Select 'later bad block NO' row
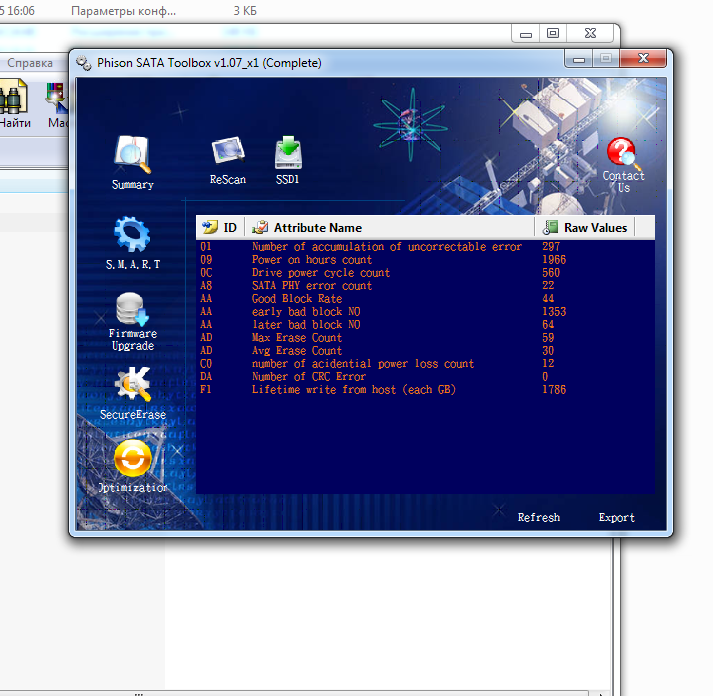Viewport: 713px width, 696px height. (425, 325)
